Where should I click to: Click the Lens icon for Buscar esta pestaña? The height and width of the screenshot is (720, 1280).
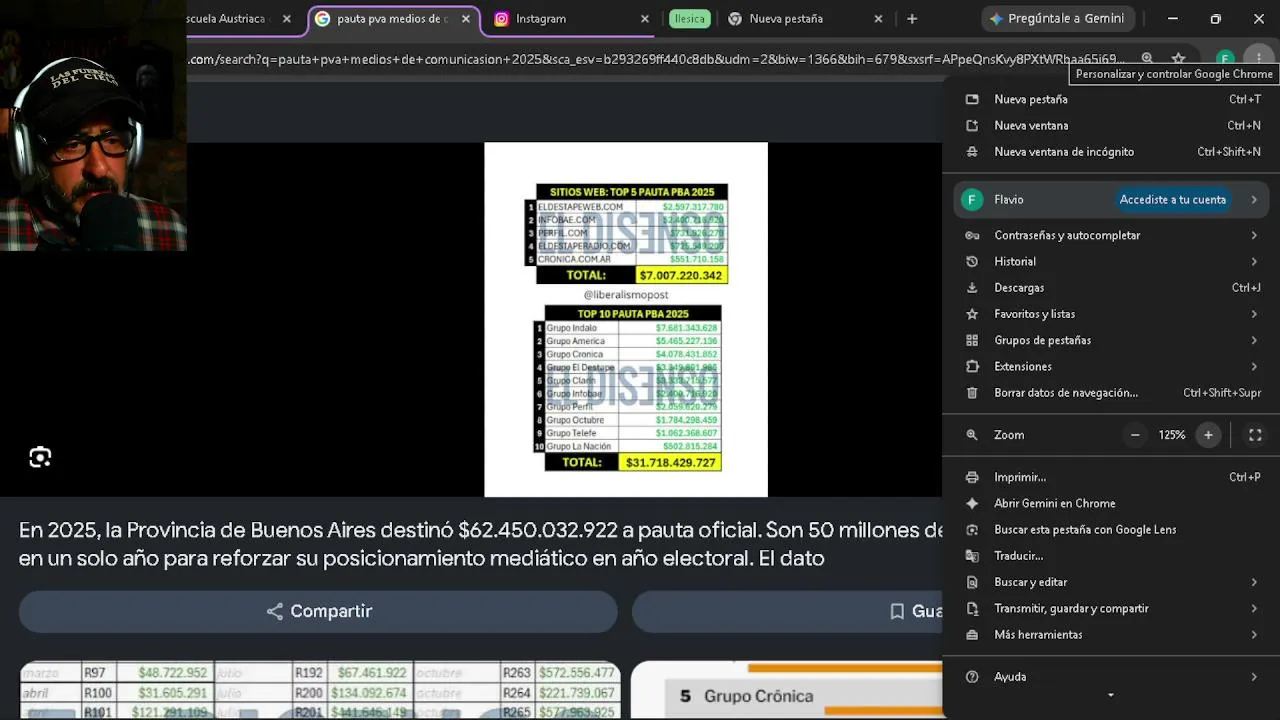(x=972, y=530)
